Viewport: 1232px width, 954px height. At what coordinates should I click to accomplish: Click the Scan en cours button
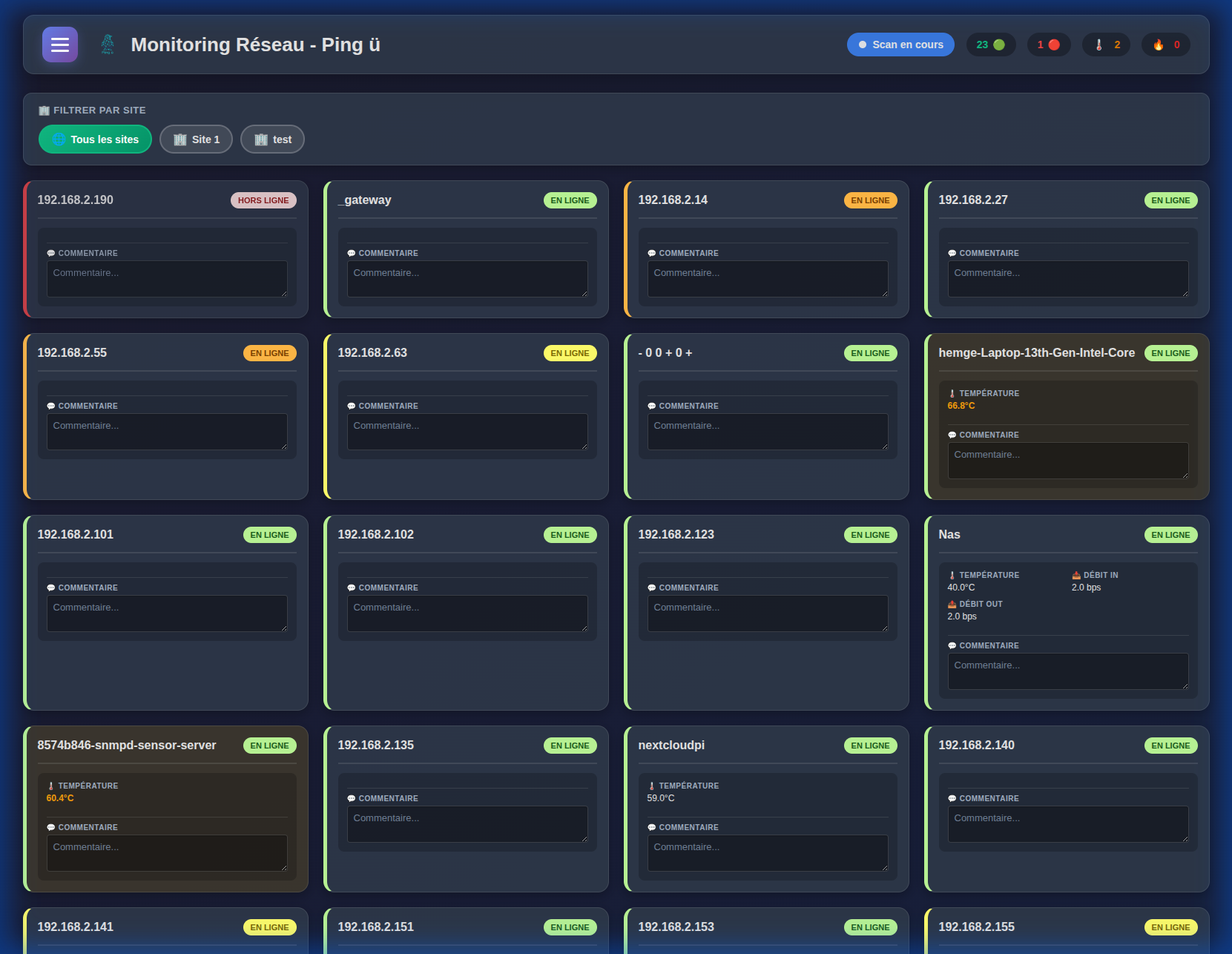click(900, 45)
